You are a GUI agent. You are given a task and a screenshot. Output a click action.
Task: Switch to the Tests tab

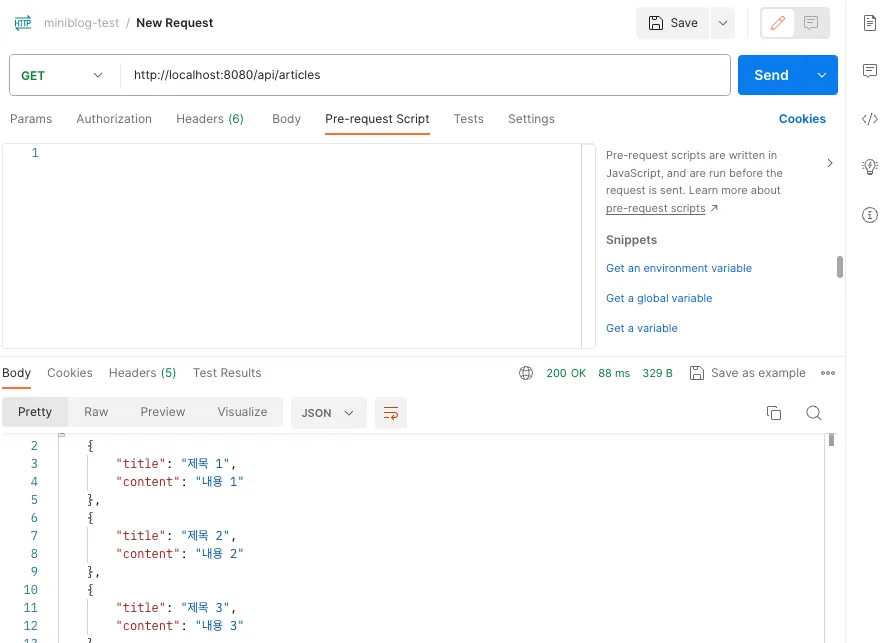click(x=468, y=119)
